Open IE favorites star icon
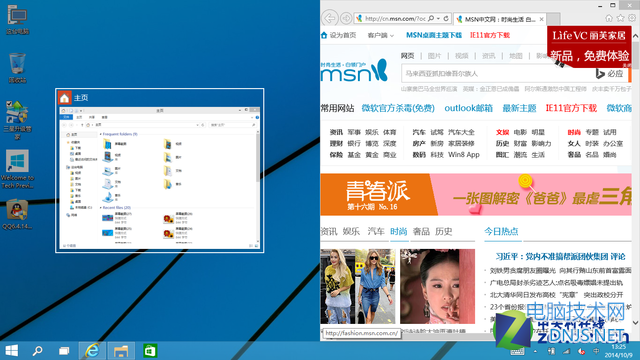This screenshot has height=360, width=640. pos(620,18)
